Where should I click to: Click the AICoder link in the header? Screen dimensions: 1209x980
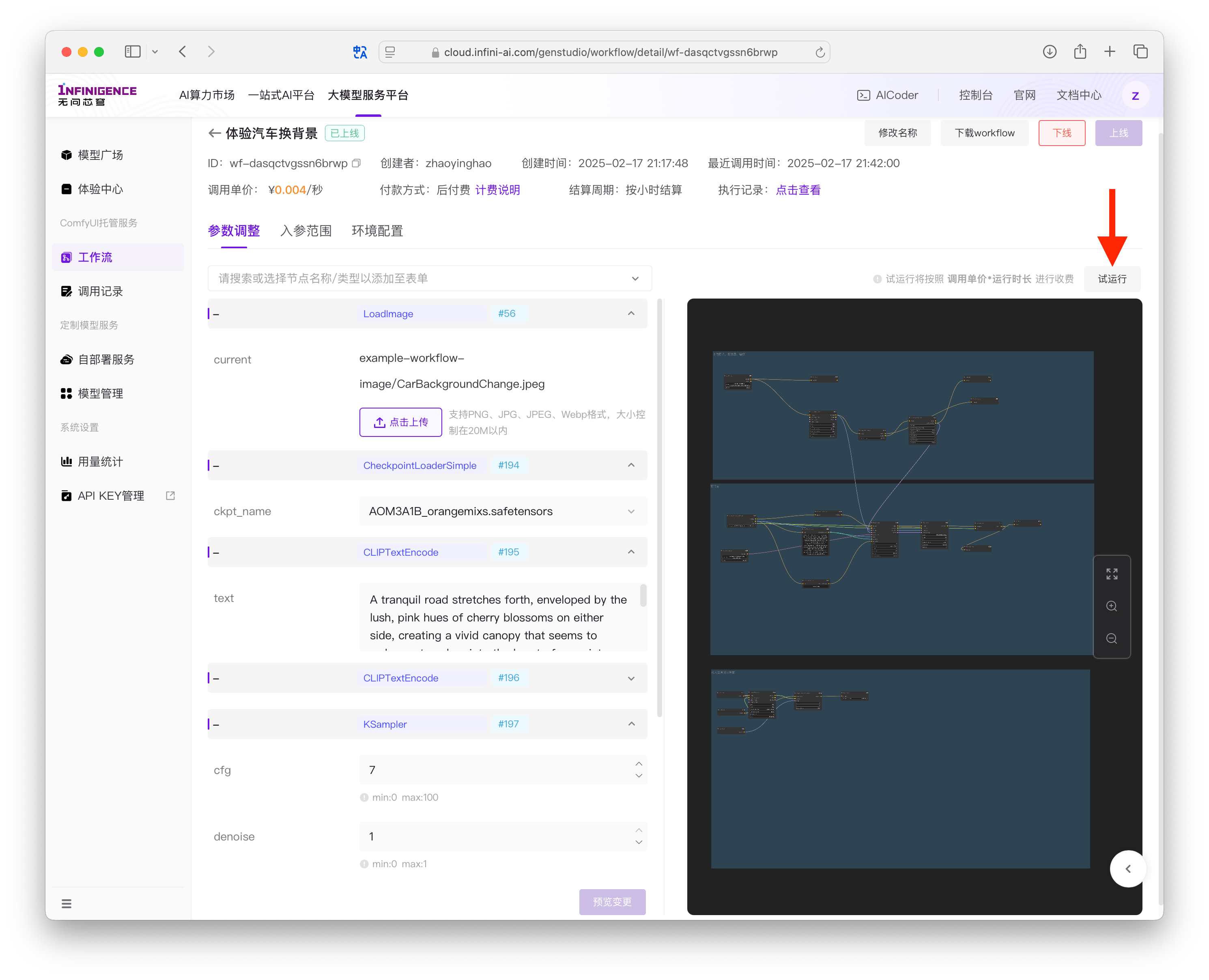[888, 95]
